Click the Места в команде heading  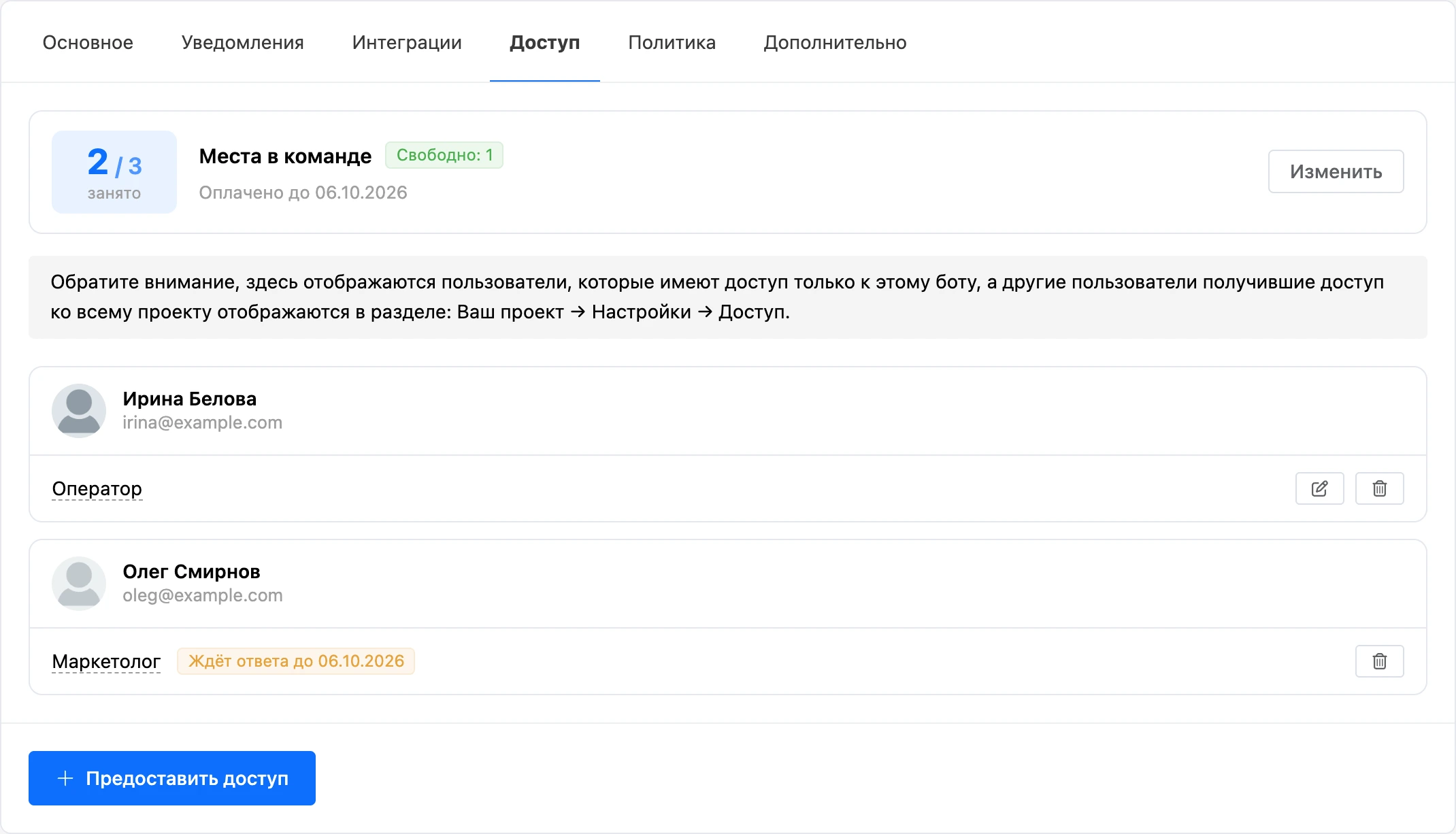285,156
